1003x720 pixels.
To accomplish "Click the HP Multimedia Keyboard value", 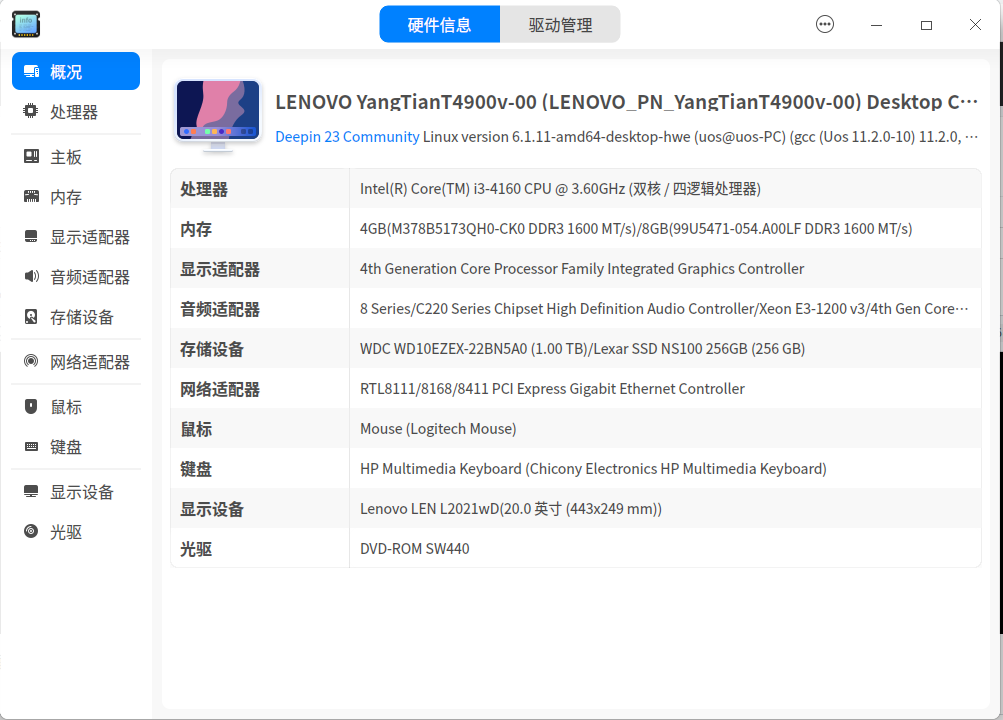I will [593, 469].
